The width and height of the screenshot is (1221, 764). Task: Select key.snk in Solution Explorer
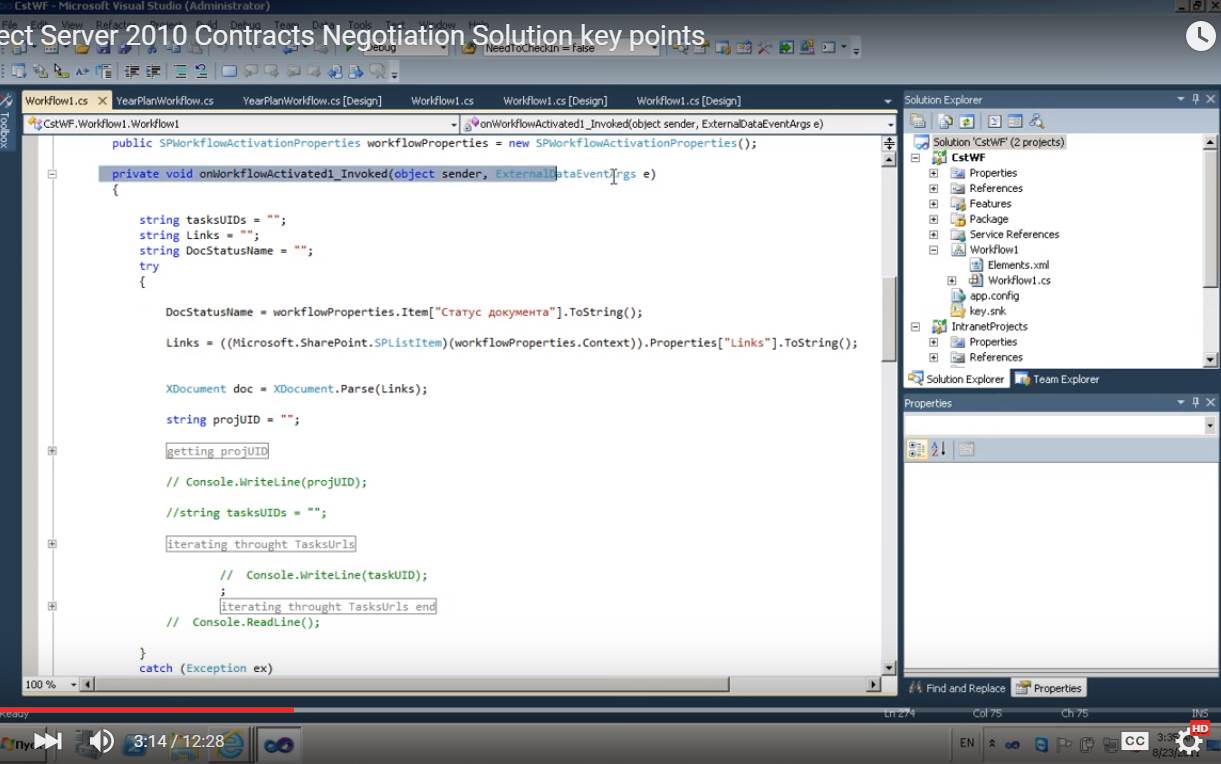(988, 311)
